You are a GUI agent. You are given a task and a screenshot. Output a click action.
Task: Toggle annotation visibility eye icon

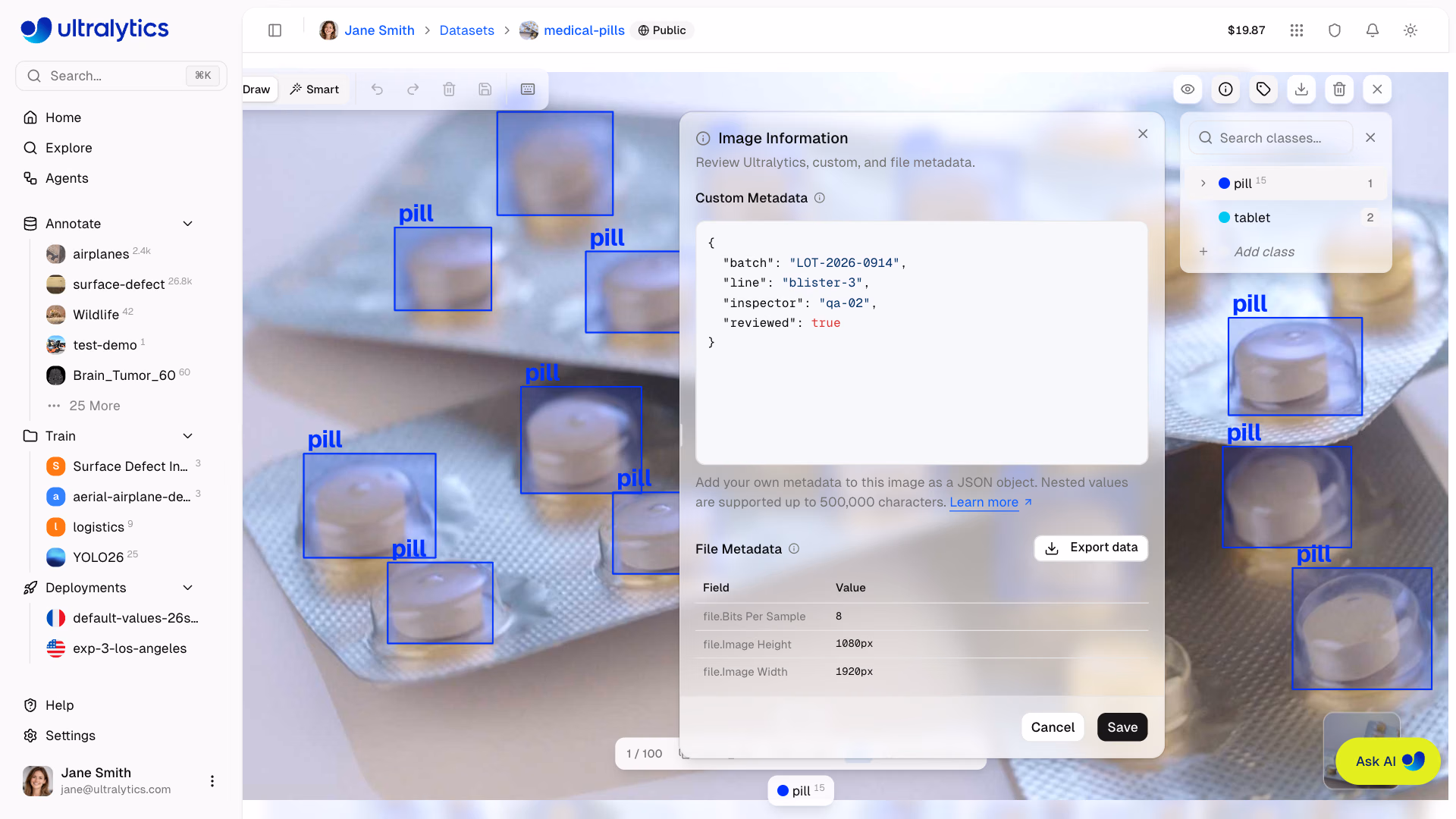click(x=1188, y=89)
